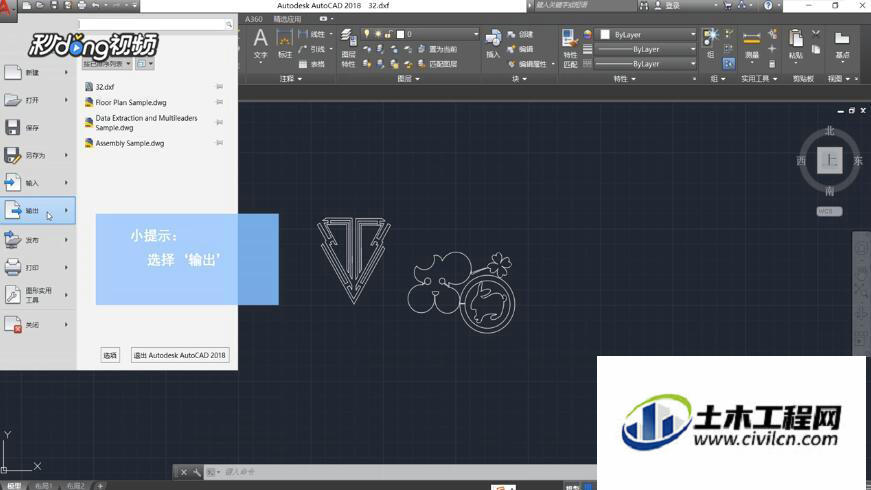Click the 选项 (Options) button
The image size is (871, 490).
click(x=110, y=355)
